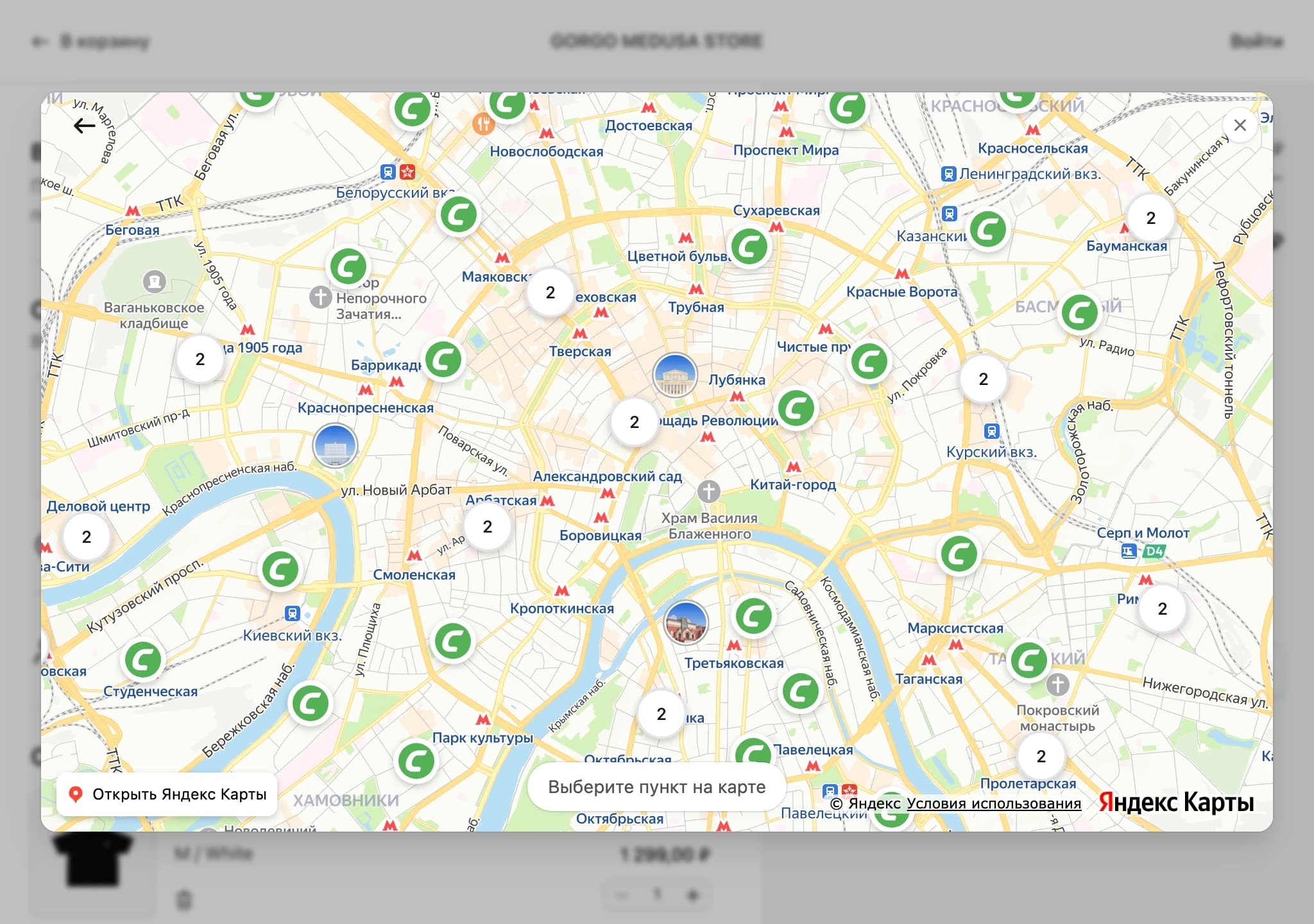
Task: Select the green pickup marker near Чистые пруды
Action: tap(869, 362)
